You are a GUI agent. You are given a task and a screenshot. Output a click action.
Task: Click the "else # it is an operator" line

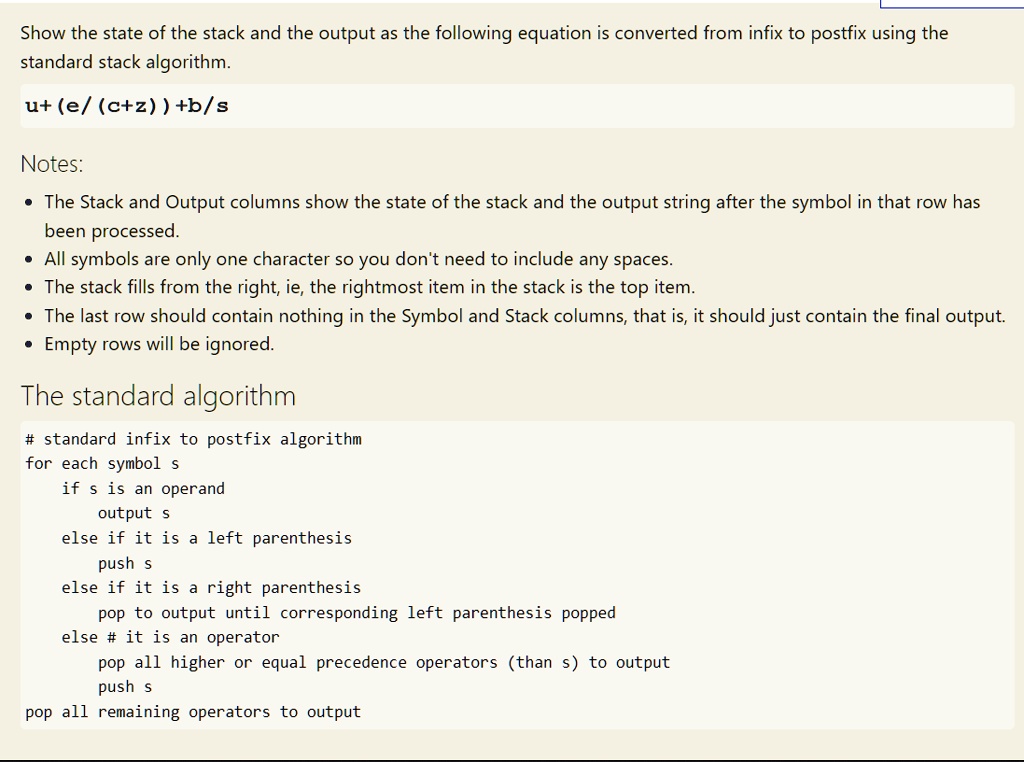(170, 637)
